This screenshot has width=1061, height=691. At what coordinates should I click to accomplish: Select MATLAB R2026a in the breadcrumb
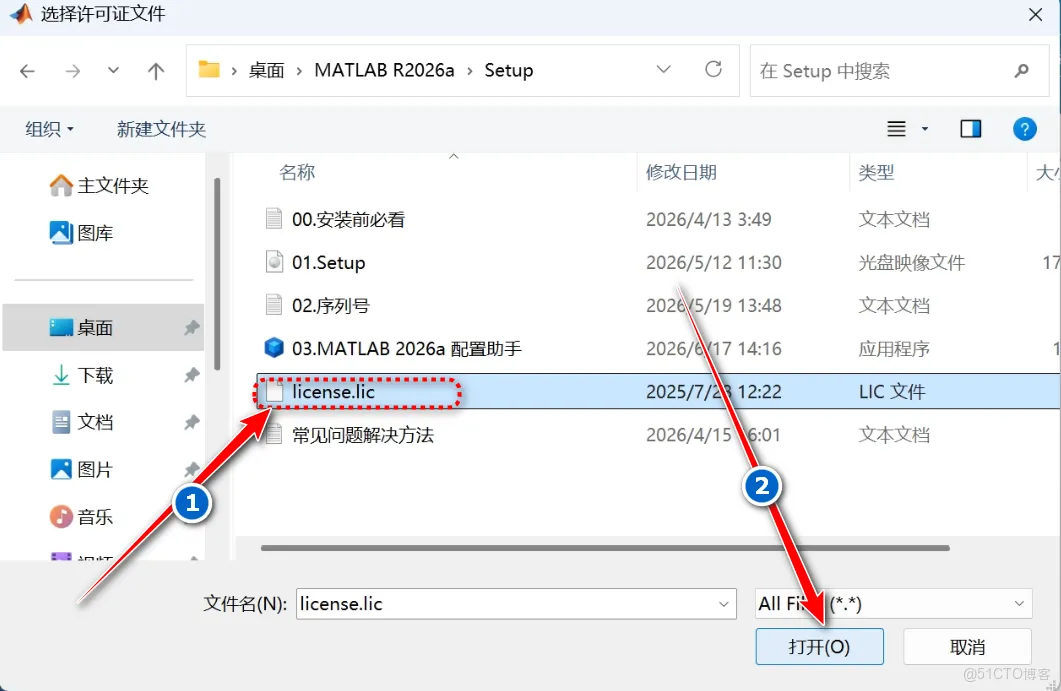pos(384,70)
